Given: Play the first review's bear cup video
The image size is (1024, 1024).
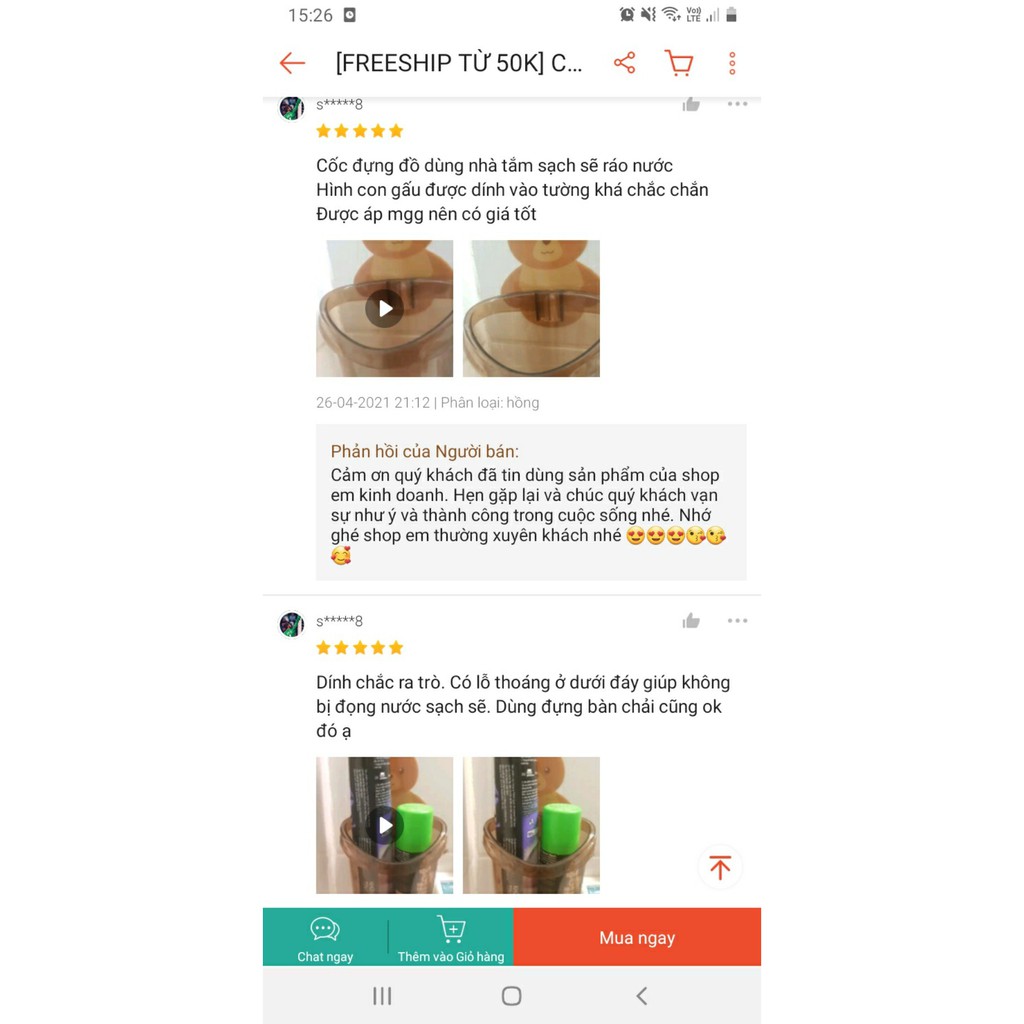Looking at the screenshot, I should coord(384,308).
